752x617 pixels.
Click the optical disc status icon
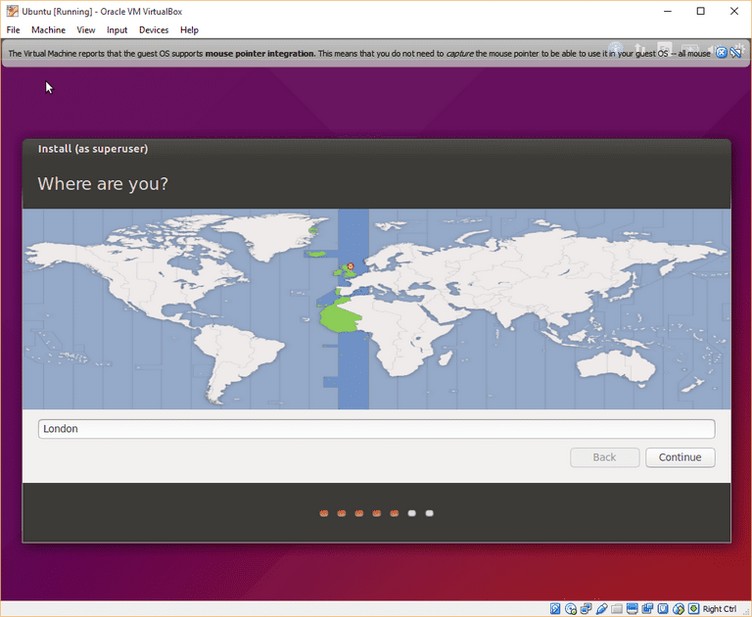click(571, 609)
